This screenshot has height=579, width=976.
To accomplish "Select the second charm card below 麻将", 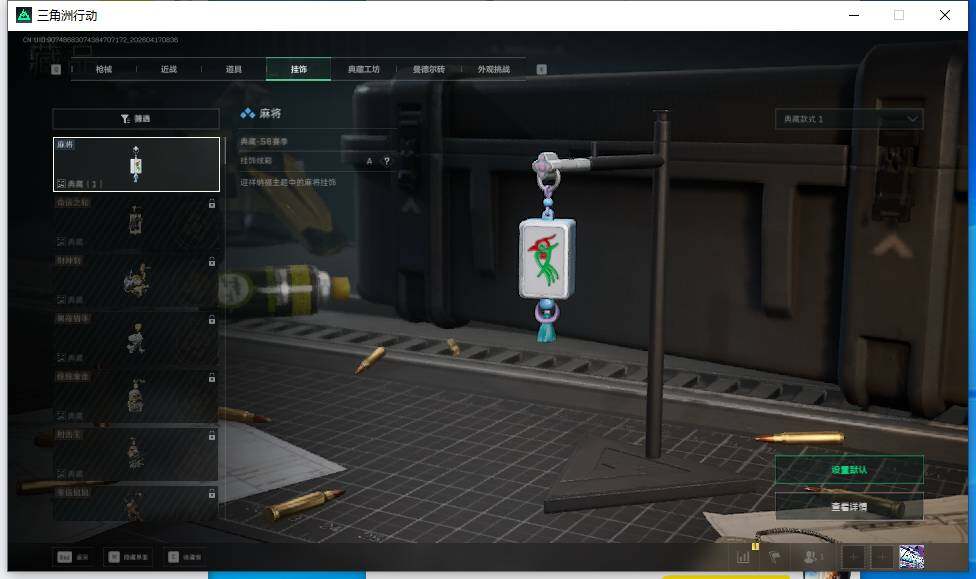I will (x=136, y=222).
